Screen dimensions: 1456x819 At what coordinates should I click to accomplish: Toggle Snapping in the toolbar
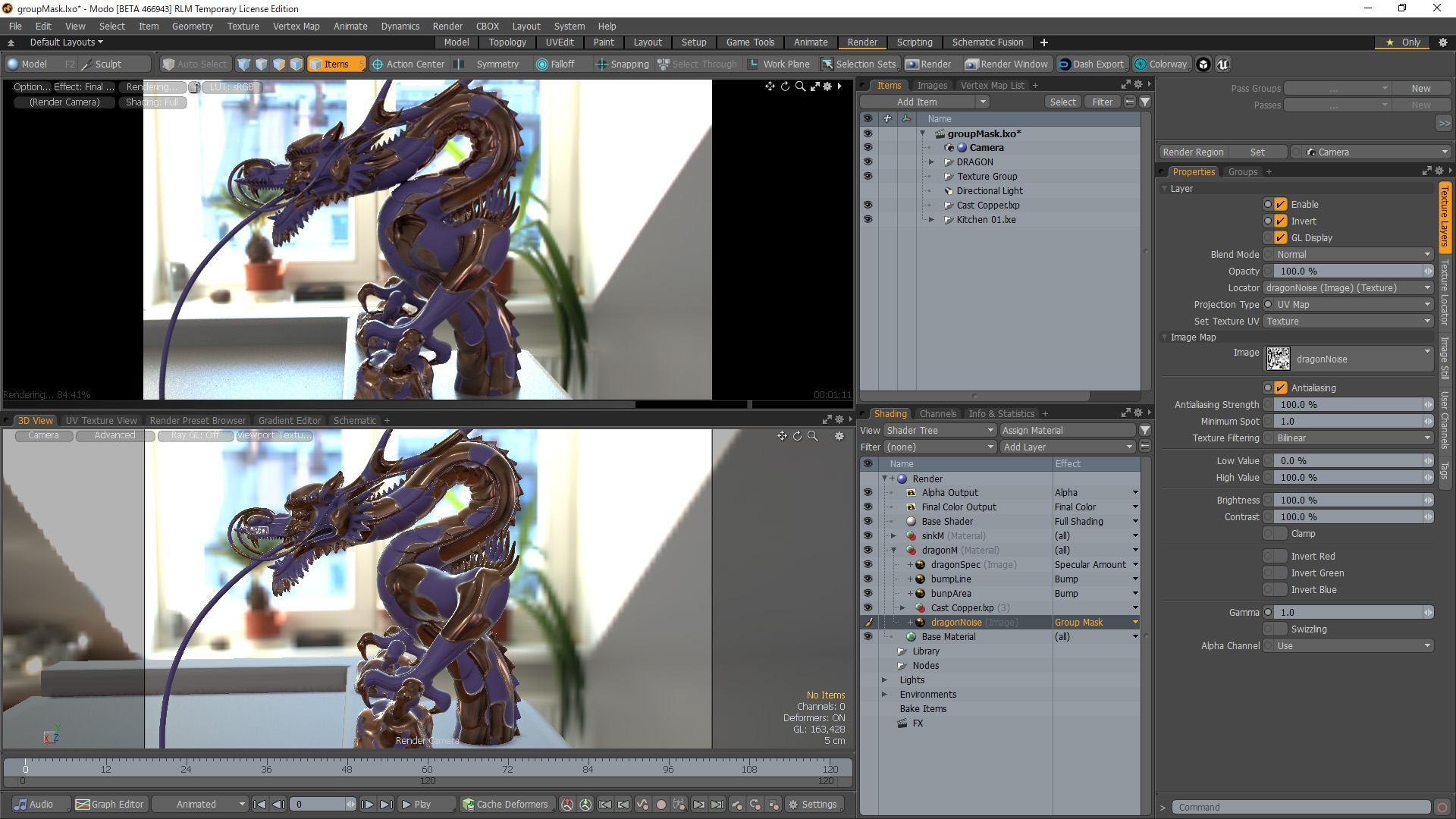(622, 64)
